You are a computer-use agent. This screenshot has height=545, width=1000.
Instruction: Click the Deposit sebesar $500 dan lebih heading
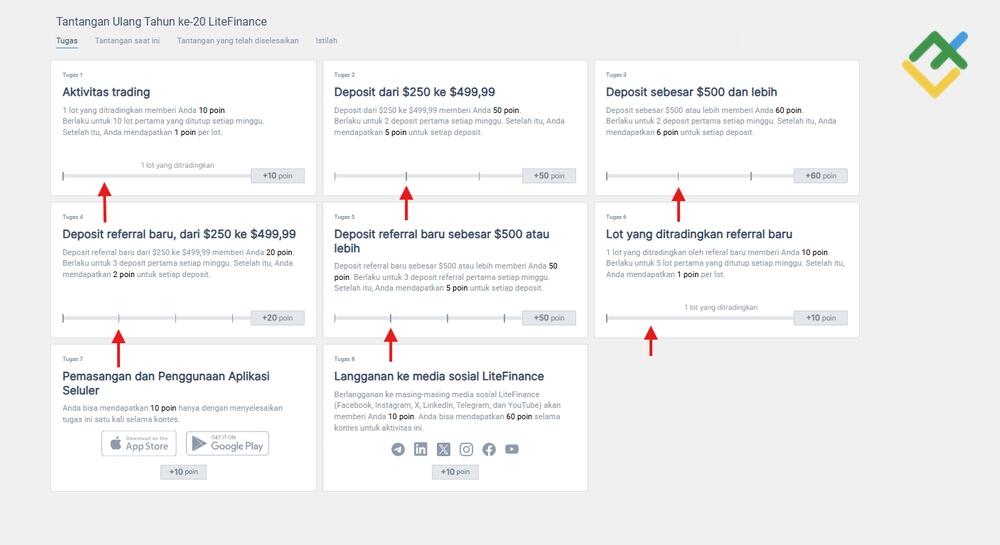pyautogui.click(x=691, y=92)
